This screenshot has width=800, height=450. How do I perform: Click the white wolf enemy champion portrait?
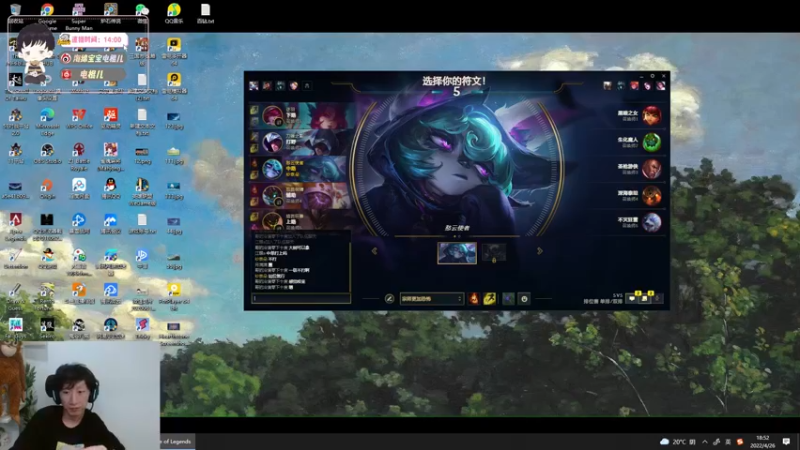pos(652,222)
